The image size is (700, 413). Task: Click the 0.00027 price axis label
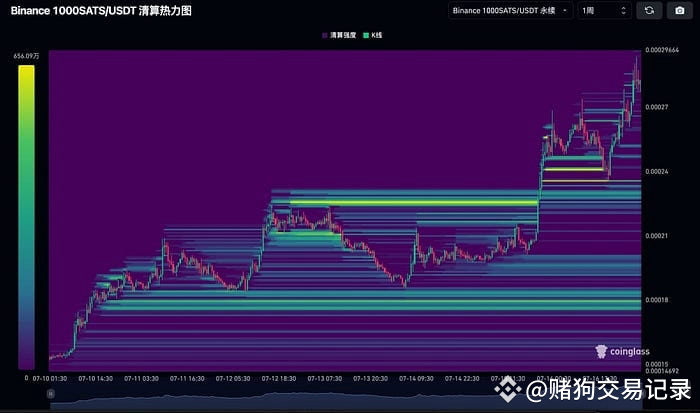coord(657,107)
